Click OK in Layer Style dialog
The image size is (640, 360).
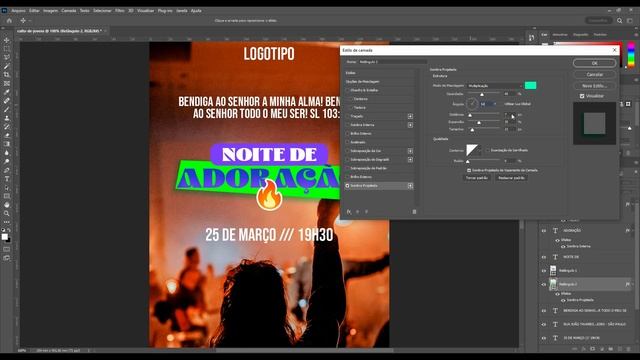(594, 63)
